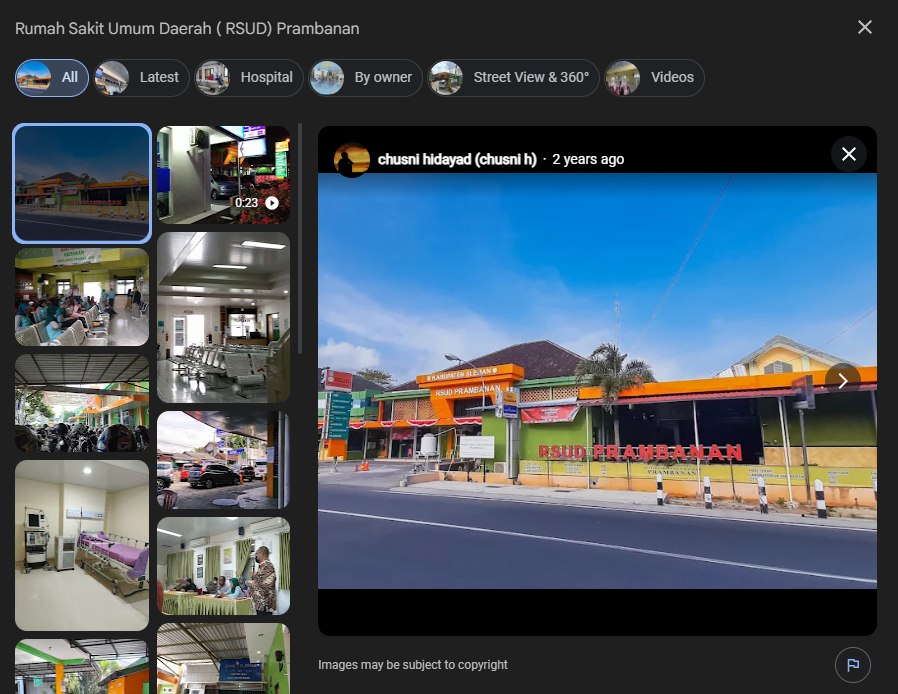898x694 pixels.
Task: Open the crowded waiting room thumbnail
Action: [x=82, y=297]
